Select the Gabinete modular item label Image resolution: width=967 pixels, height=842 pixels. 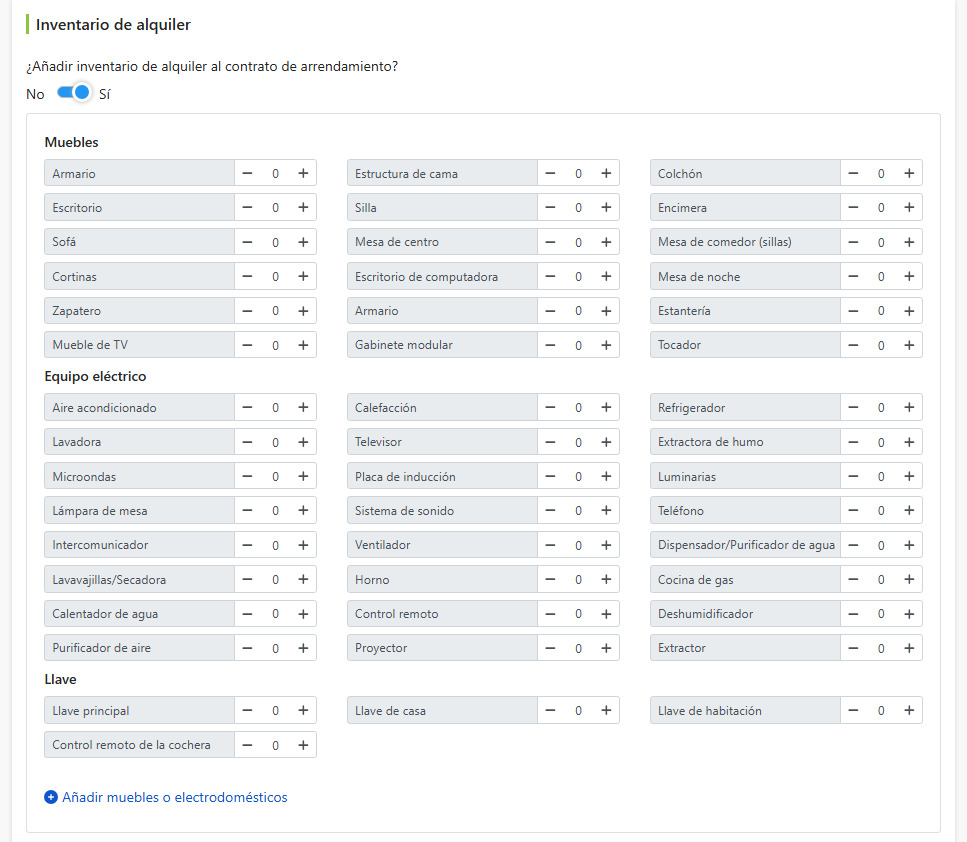(404, 345)
